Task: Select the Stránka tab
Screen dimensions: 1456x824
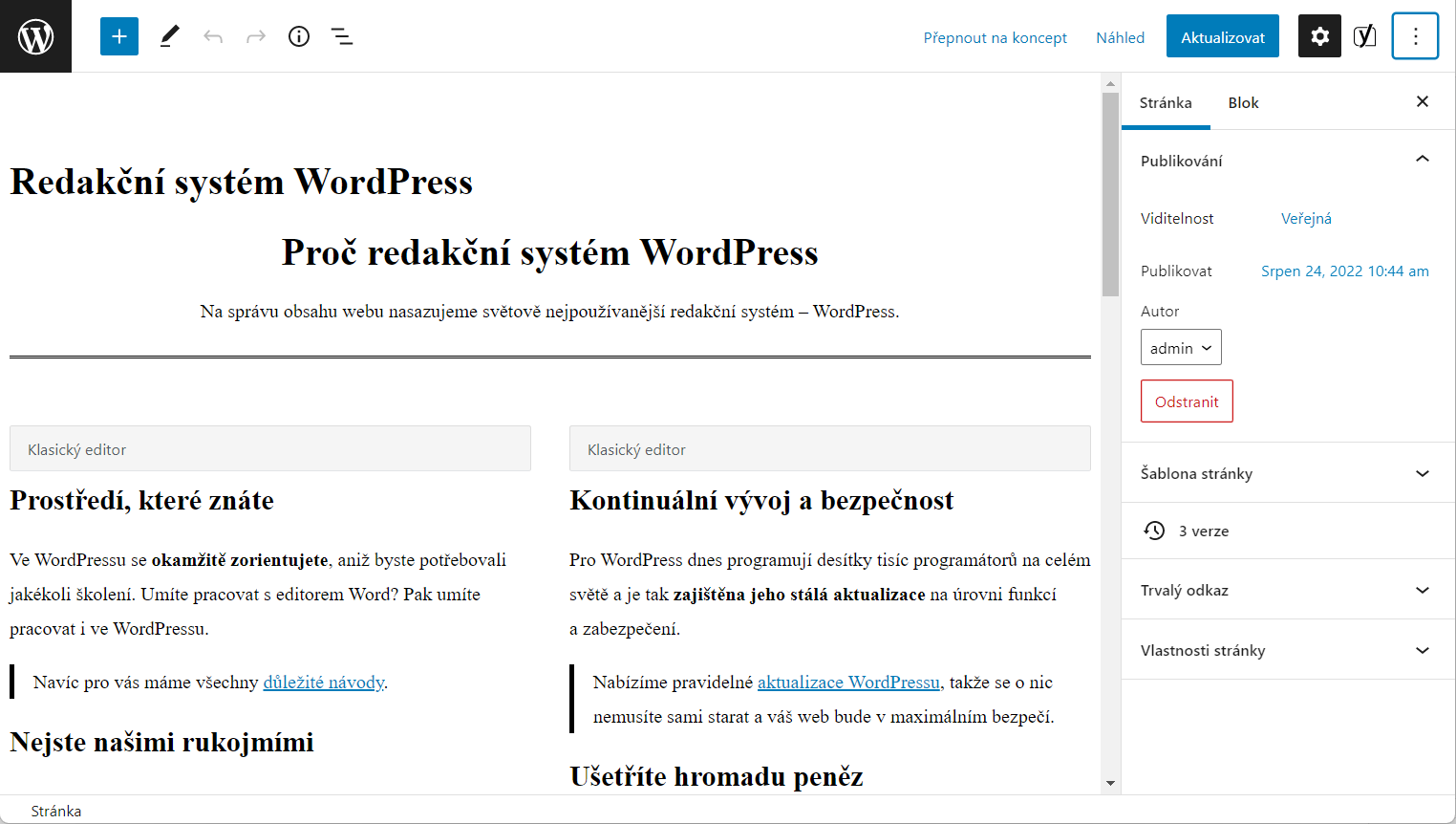Action: tap(1166, 102)
